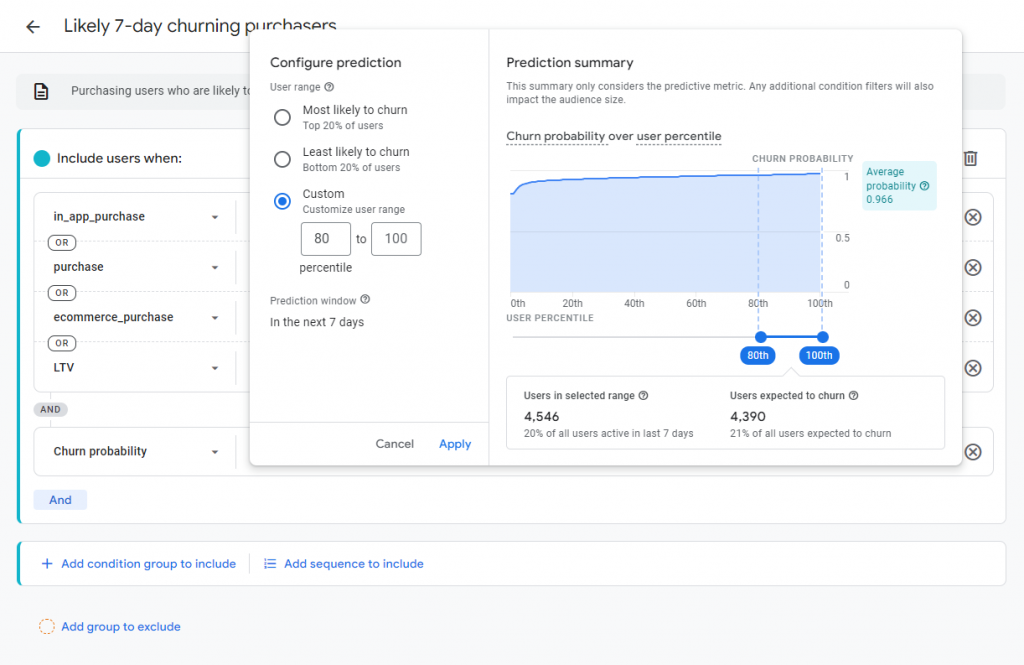Select the 100th percentile slider handle
Image resolution: width=1024 pixels, height=665 pixels.
tap(823, 337)
